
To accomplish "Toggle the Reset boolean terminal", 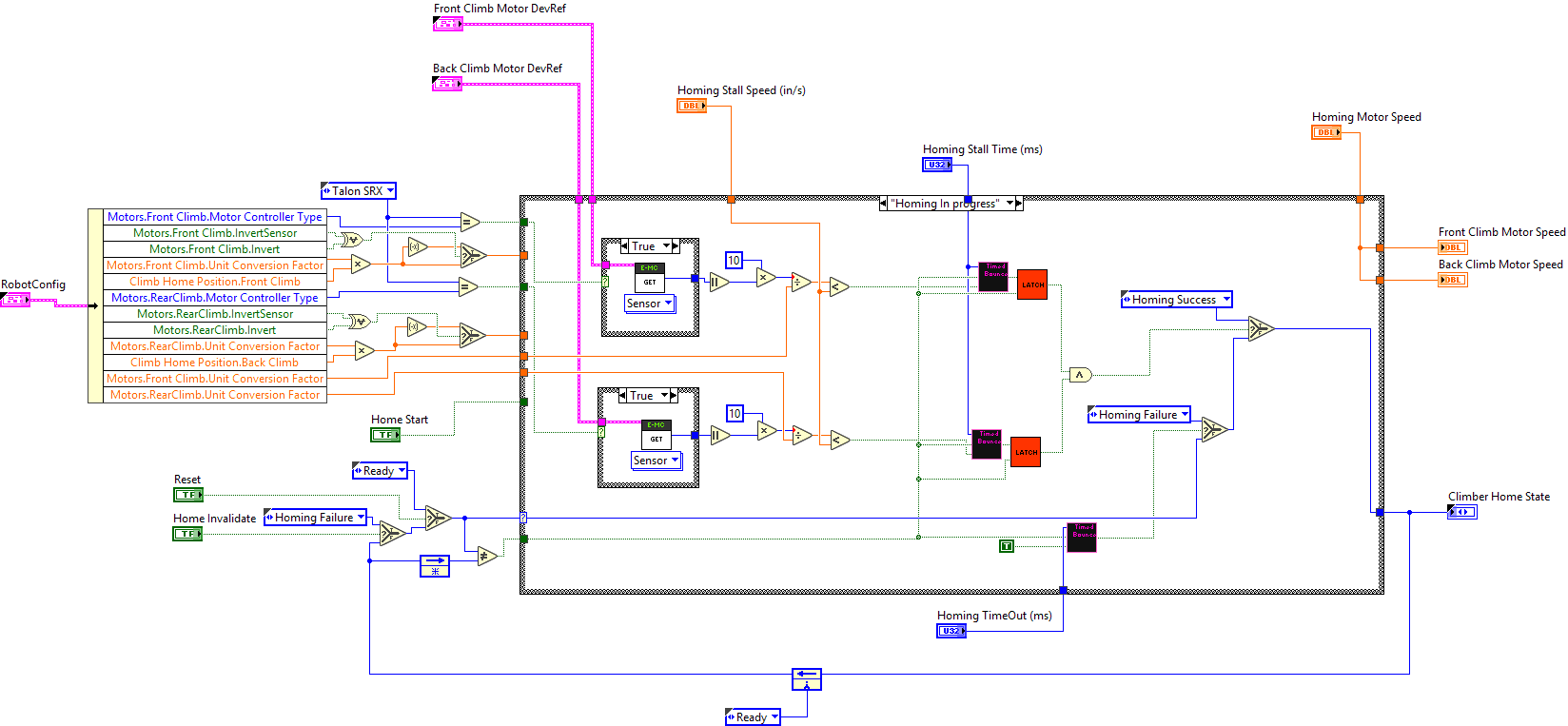I will tap(187, 495).
